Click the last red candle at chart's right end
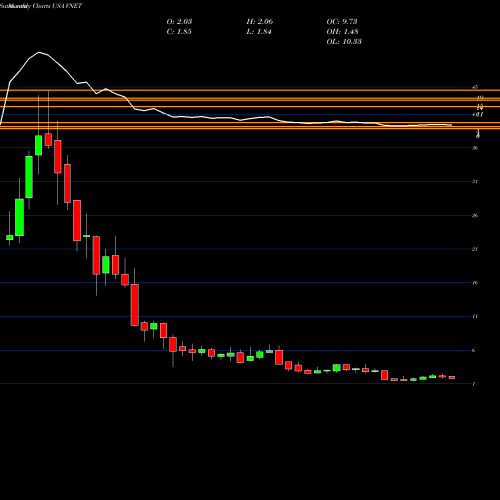 tap(452, 377)
